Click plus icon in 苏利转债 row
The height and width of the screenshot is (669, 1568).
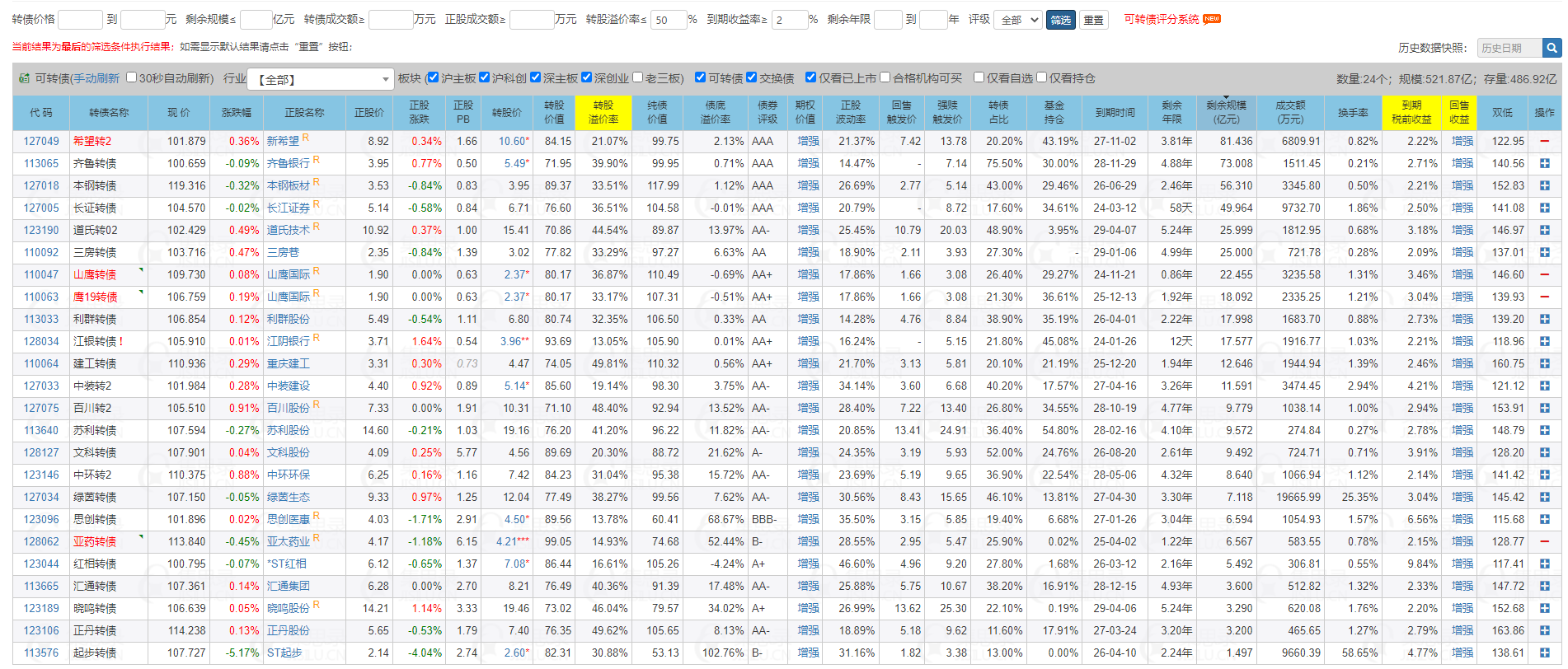(1544, 431)
